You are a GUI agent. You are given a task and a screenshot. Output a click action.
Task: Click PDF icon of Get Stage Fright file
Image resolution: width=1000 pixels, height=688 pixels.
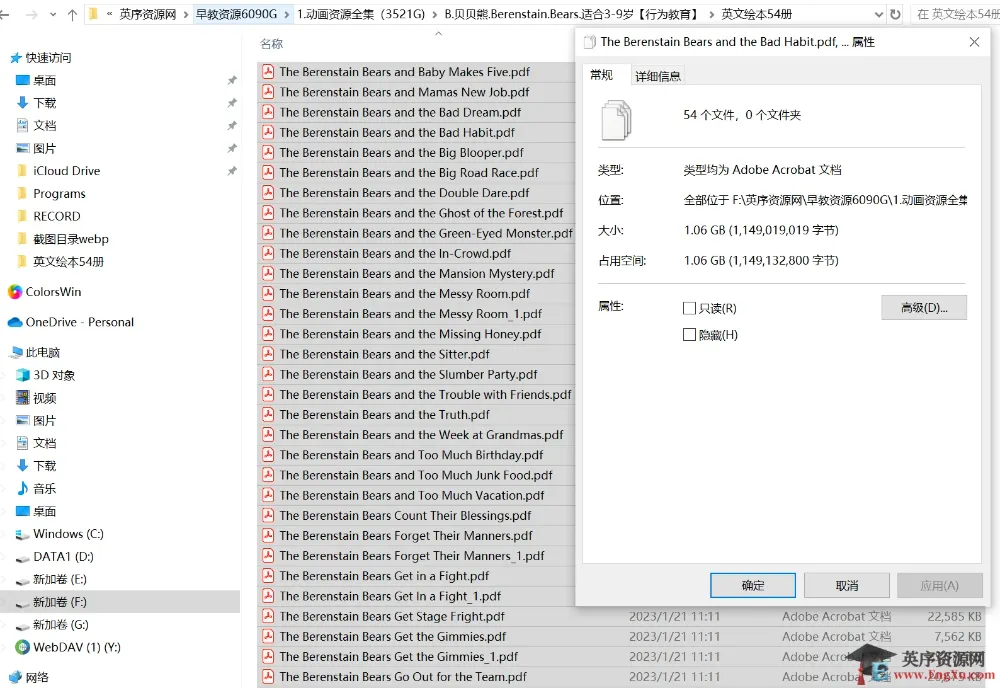click(268, 617)
